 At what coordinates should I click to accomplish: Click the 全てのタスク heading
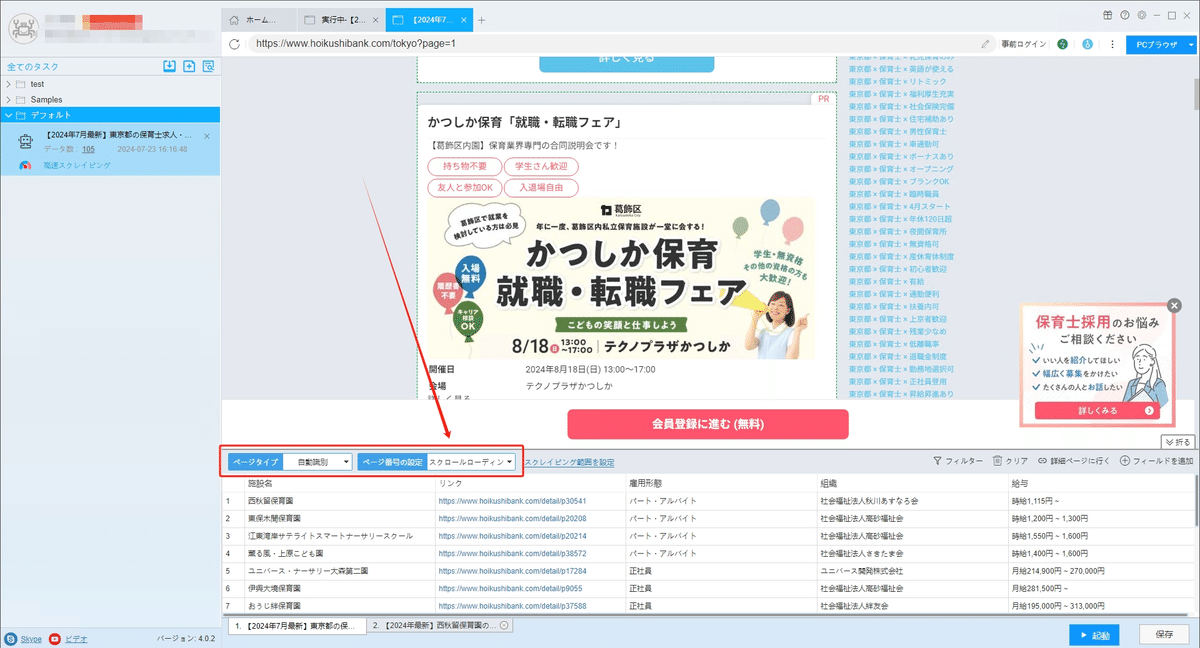(32, 66)
